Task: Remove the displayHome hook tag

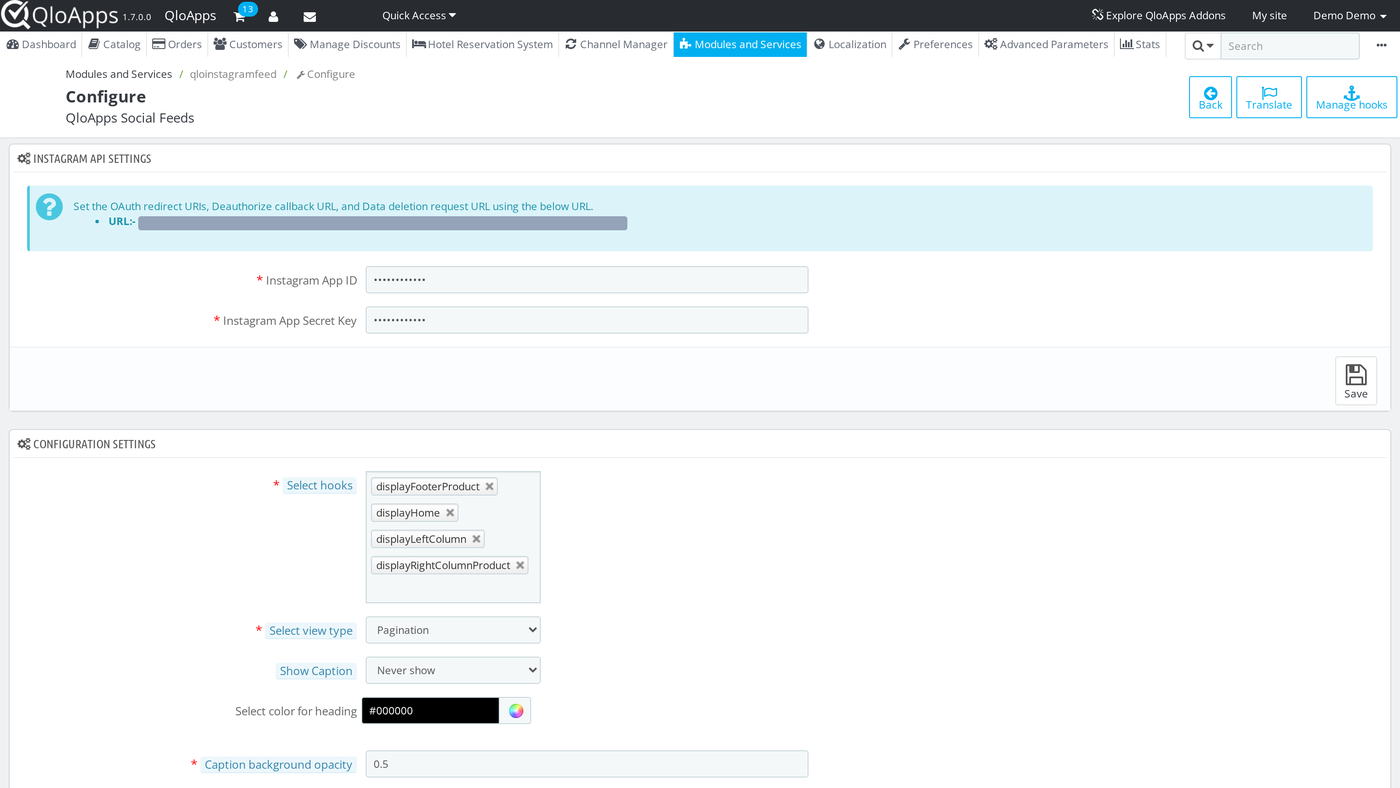Action: coord(450,513)
